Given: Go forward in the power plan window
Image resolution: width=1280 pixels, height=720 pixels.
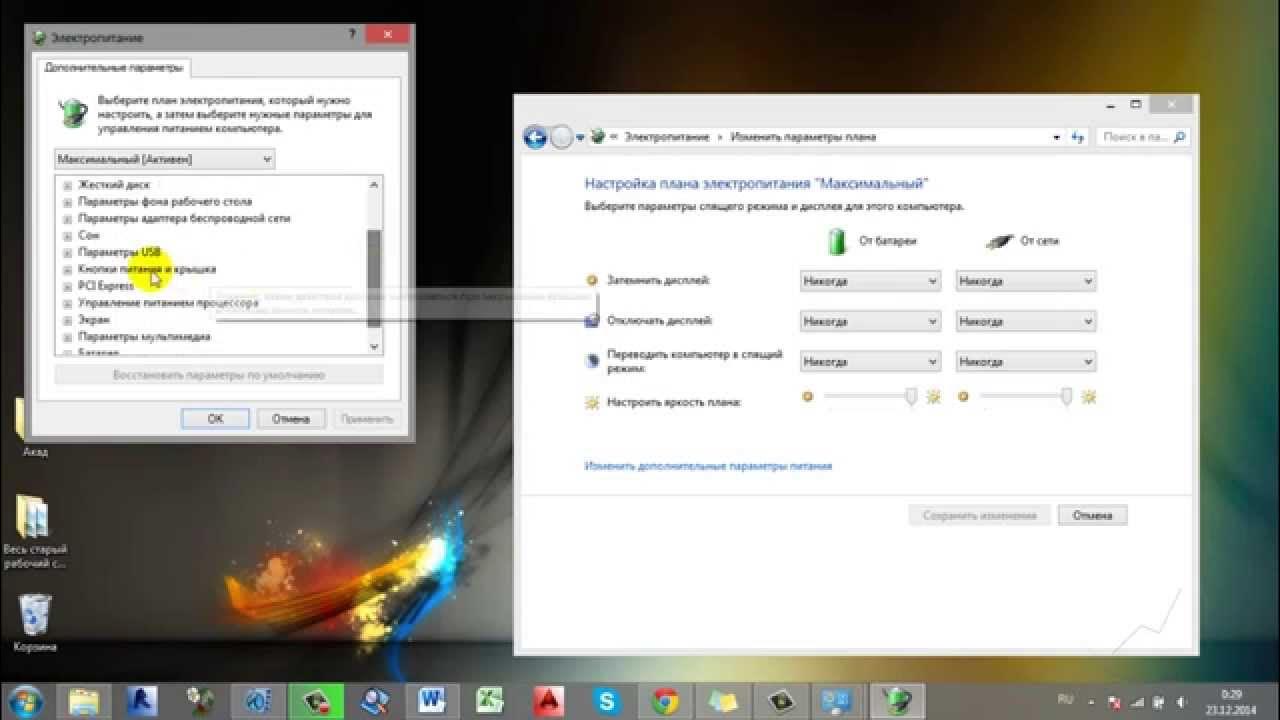Looking at the screenshot, I should click(561, 137).
